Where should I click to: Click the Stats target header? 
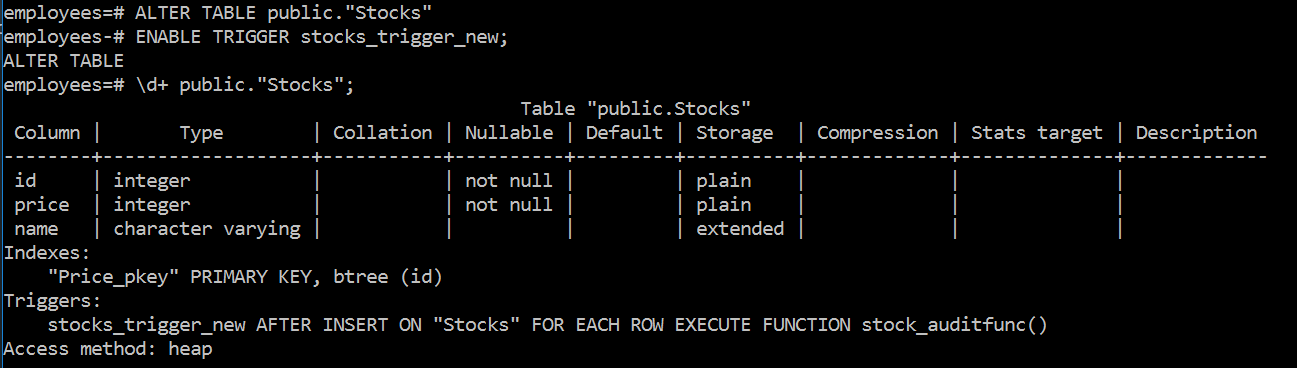pos(1037,132)
